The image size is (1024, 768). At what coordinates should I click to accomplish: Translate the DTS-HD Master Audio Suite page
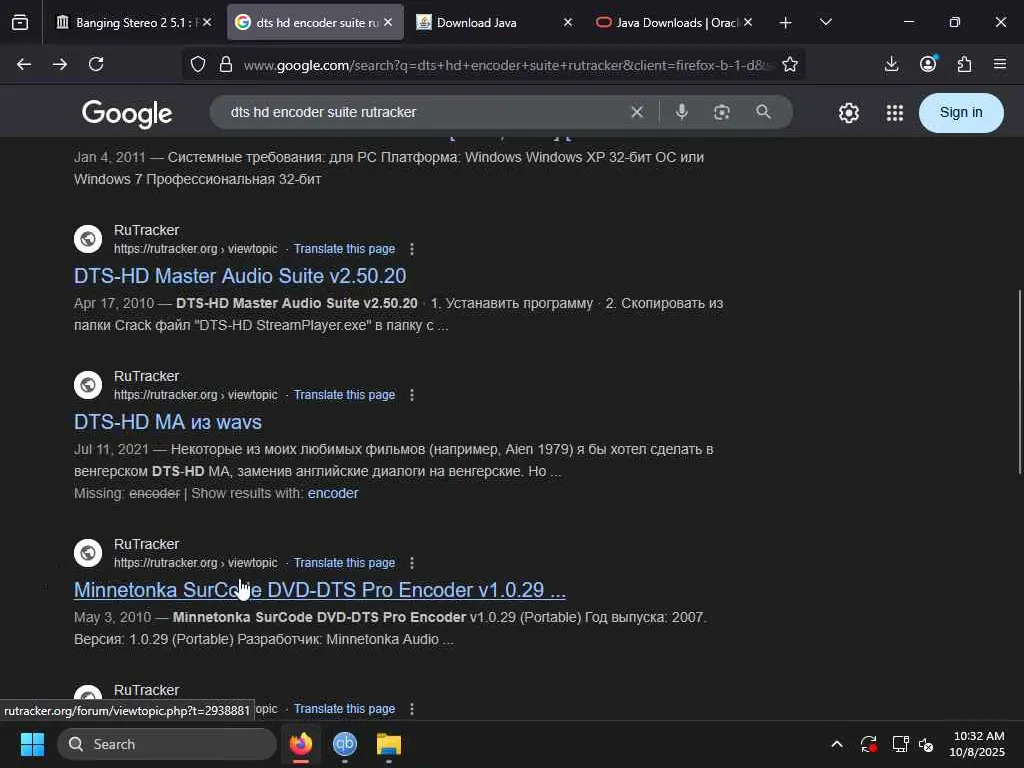[x=344, y=249]
